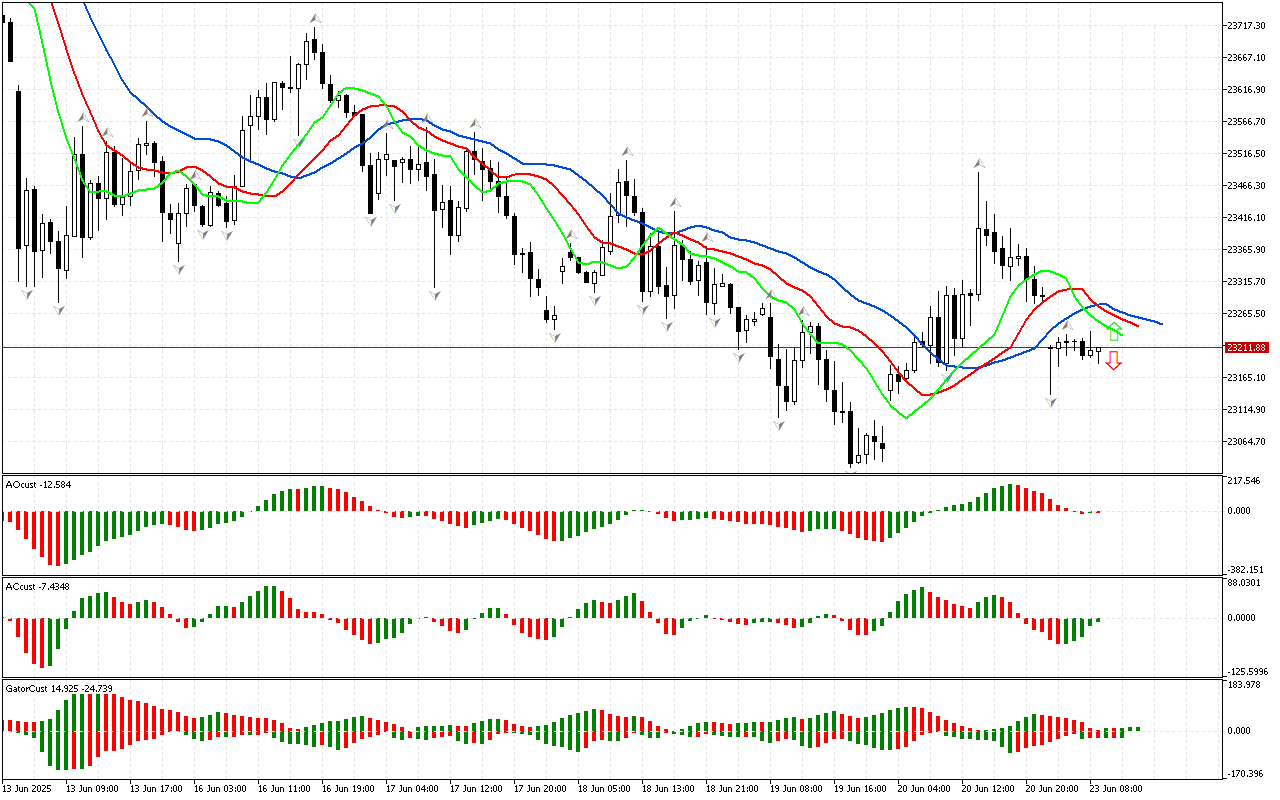The height and width of the screenshot is (800, 1280).
Task: Click the 23 Jun 08:00 time label
Action: pyautogui.click(x=1118, y=788)
